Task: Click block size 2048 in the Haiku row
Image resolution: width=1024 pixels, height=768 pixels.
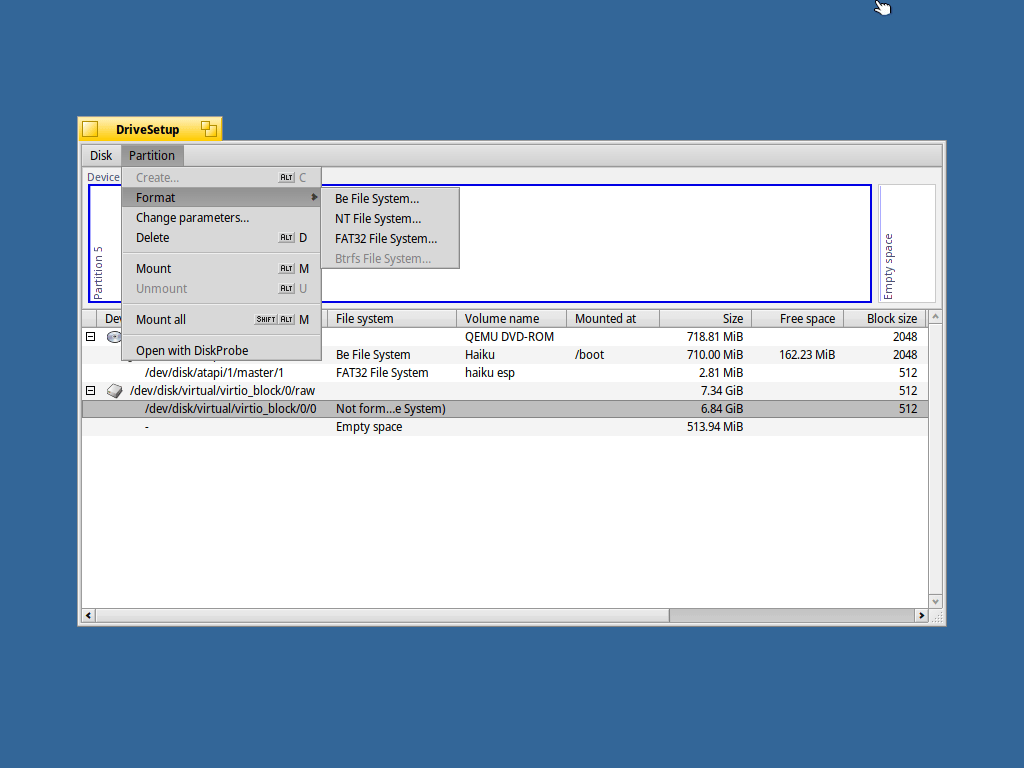Action: click(905, 355)
